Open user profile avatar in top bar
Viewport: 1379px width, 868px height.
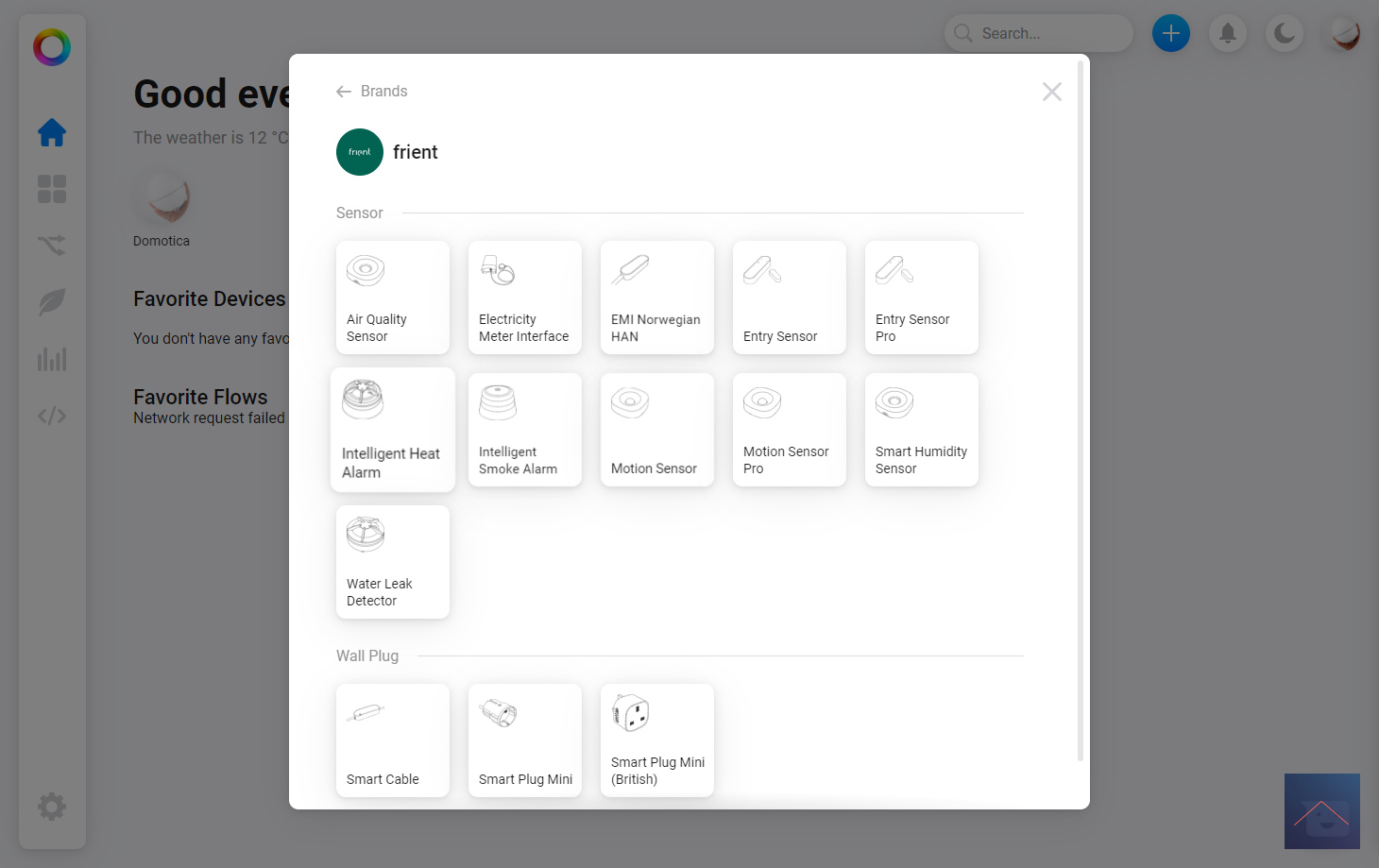coord(1345,33)
